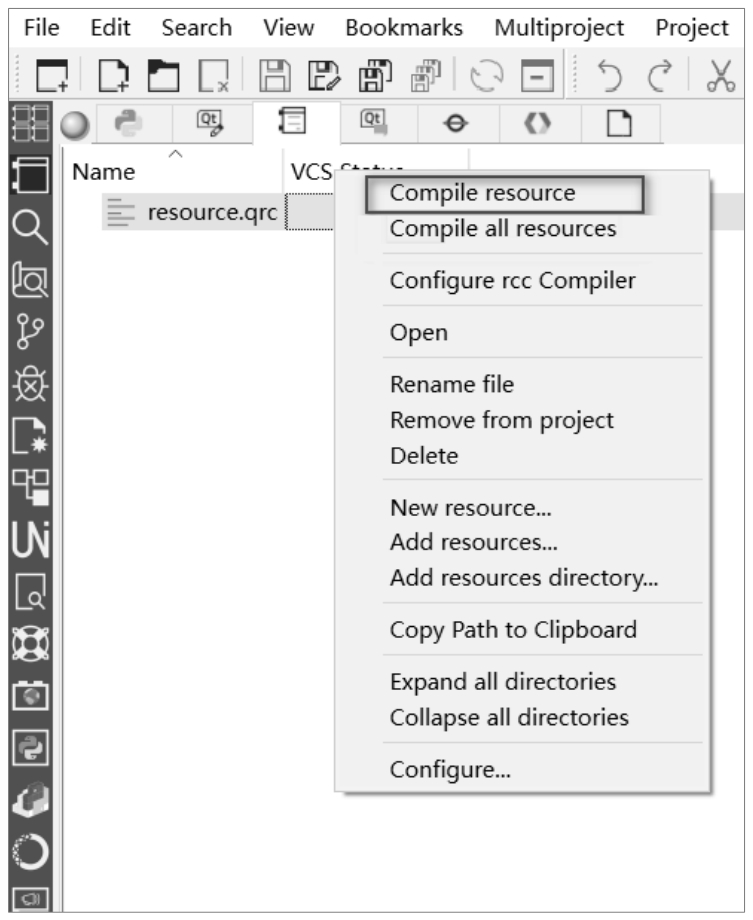Choose Add resources directory...
Image resolution: width=753 pixels, height=920 pixels.
[x=524, y=579]
